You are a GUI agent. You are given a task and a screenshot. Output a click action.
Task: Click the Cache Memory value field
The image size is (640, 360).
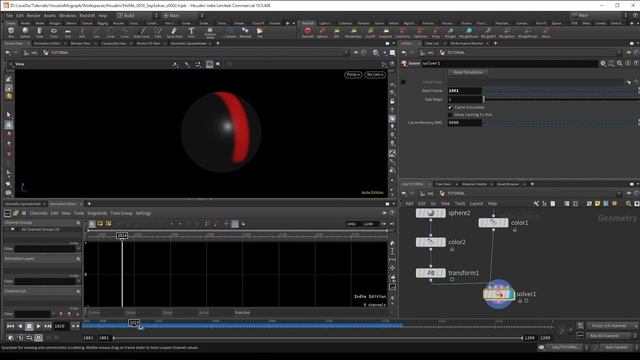click(464, 122)
